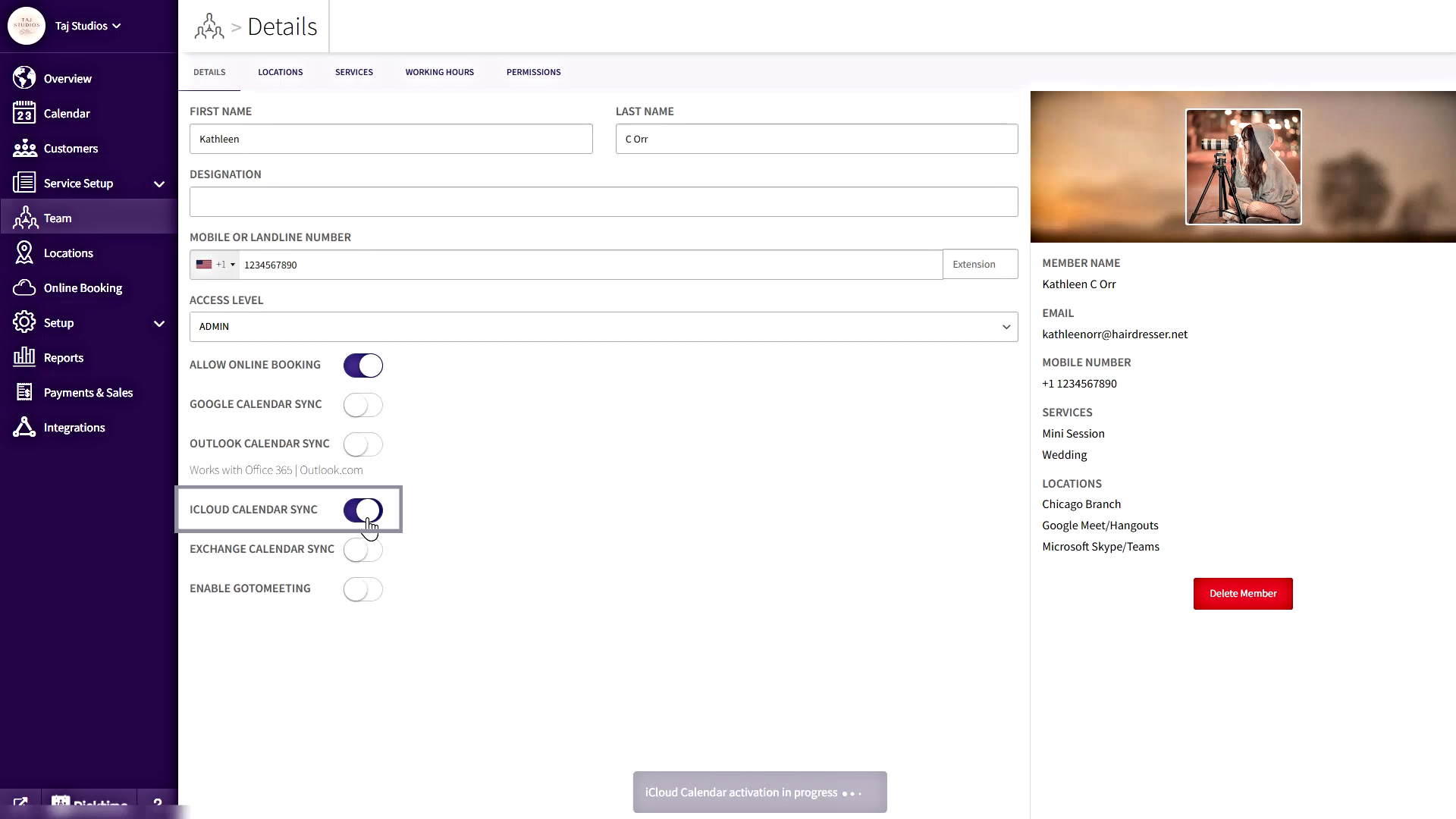Click the red Delete Member button
This screenshot has height=819, width=1456.
(1242, 594)
